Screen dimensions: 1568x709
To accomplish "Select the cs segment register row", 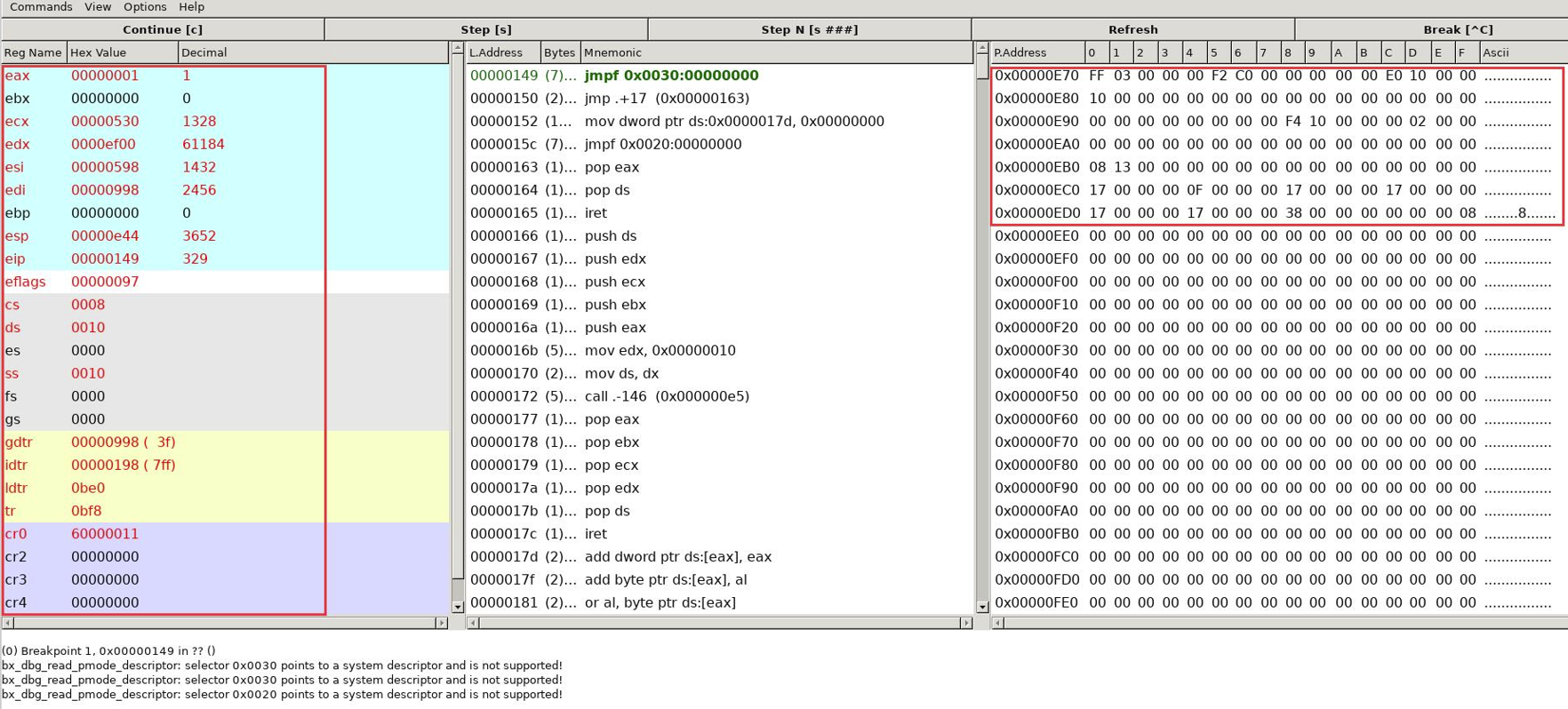I will coord(225,305).
